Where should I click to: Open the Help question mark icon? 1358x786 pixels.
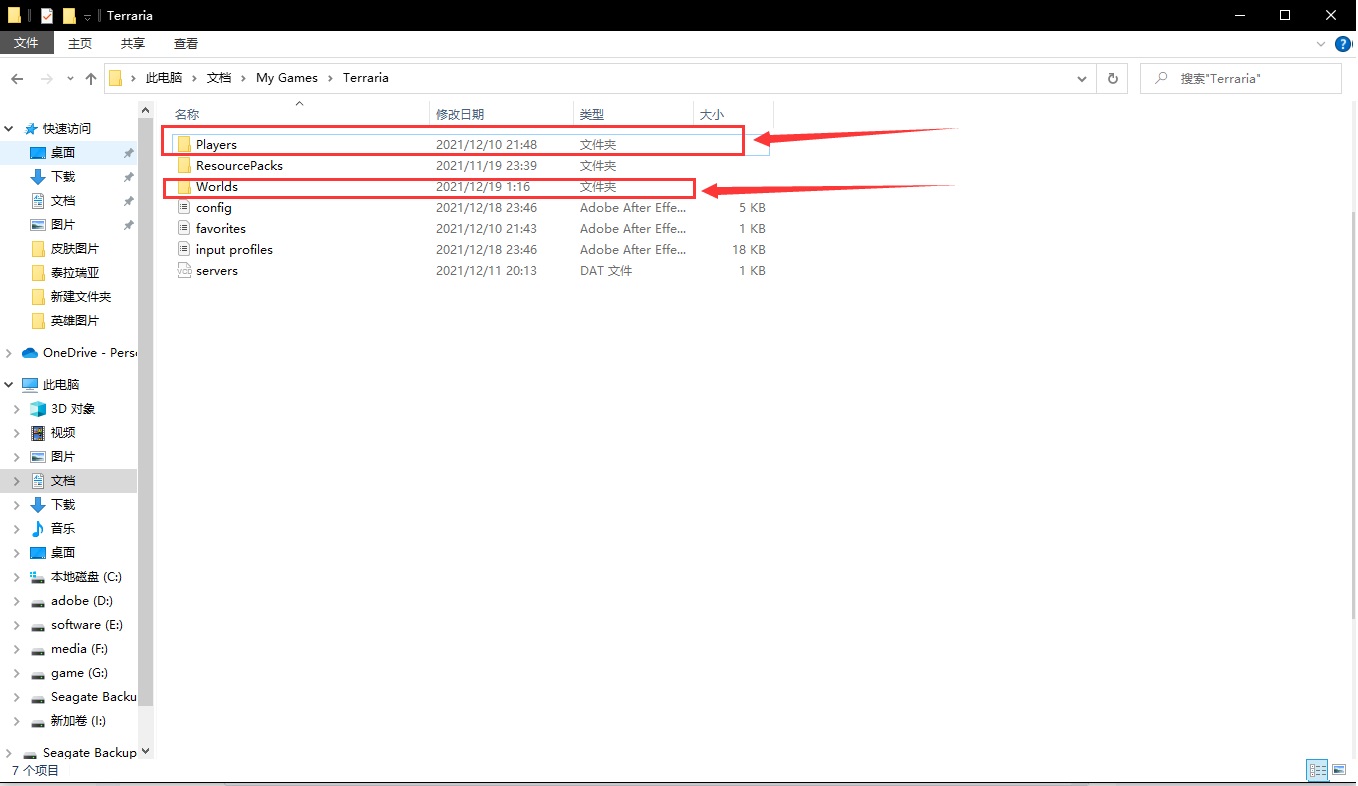point(1345,44)
